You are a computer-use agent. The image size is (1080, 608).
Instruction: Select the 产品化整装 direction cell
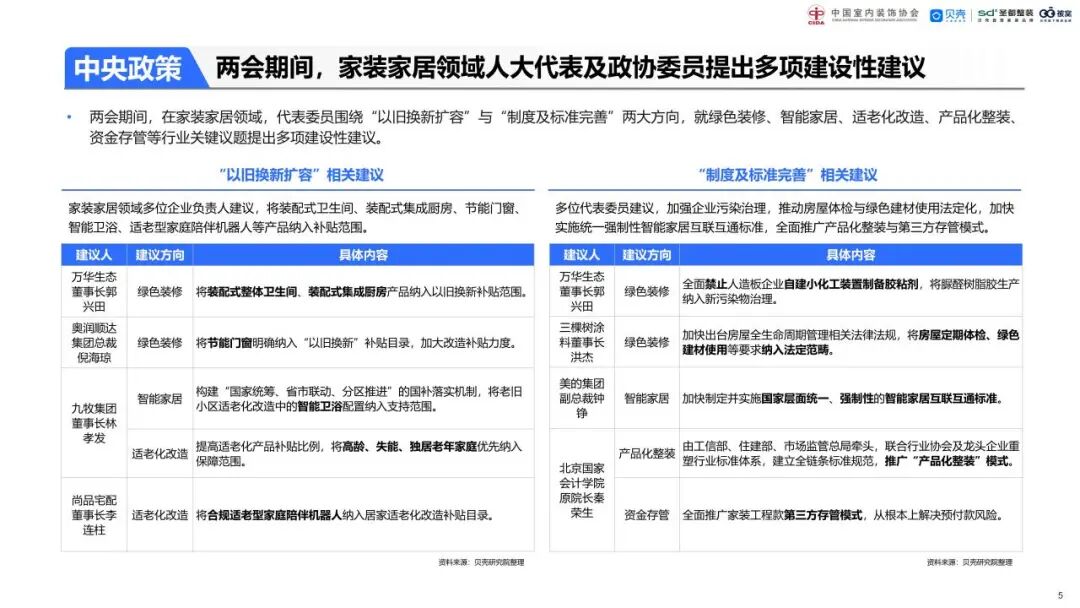tap(646, 453)
